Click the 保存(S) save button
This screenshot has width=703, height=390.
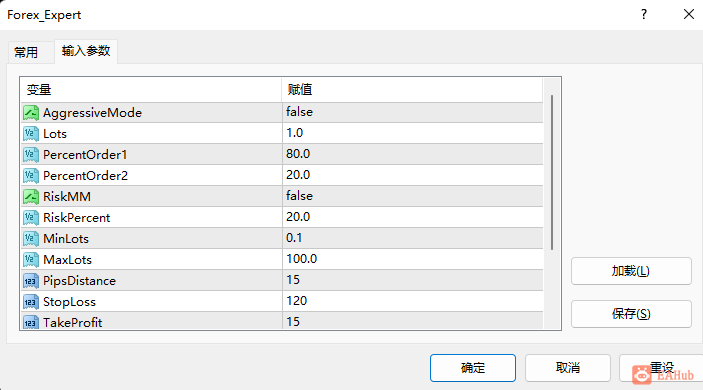pos(631,314)
